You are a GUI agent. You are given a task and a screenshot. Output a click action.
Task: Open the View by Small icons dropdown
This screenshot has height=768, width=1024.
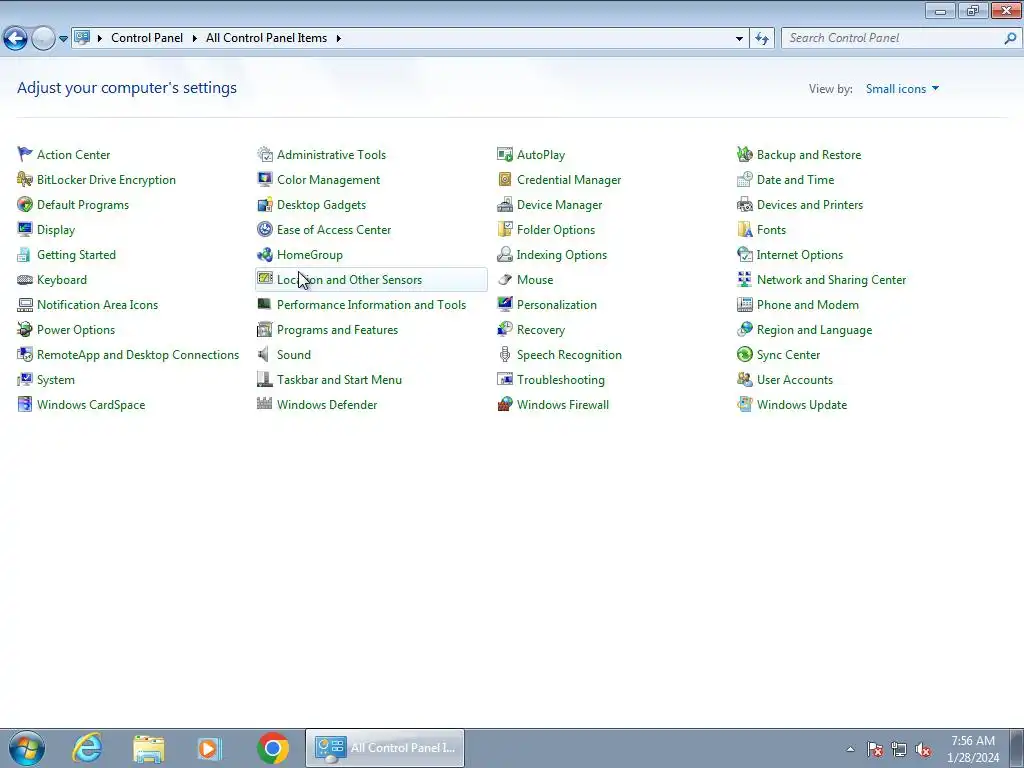(902, 89)
